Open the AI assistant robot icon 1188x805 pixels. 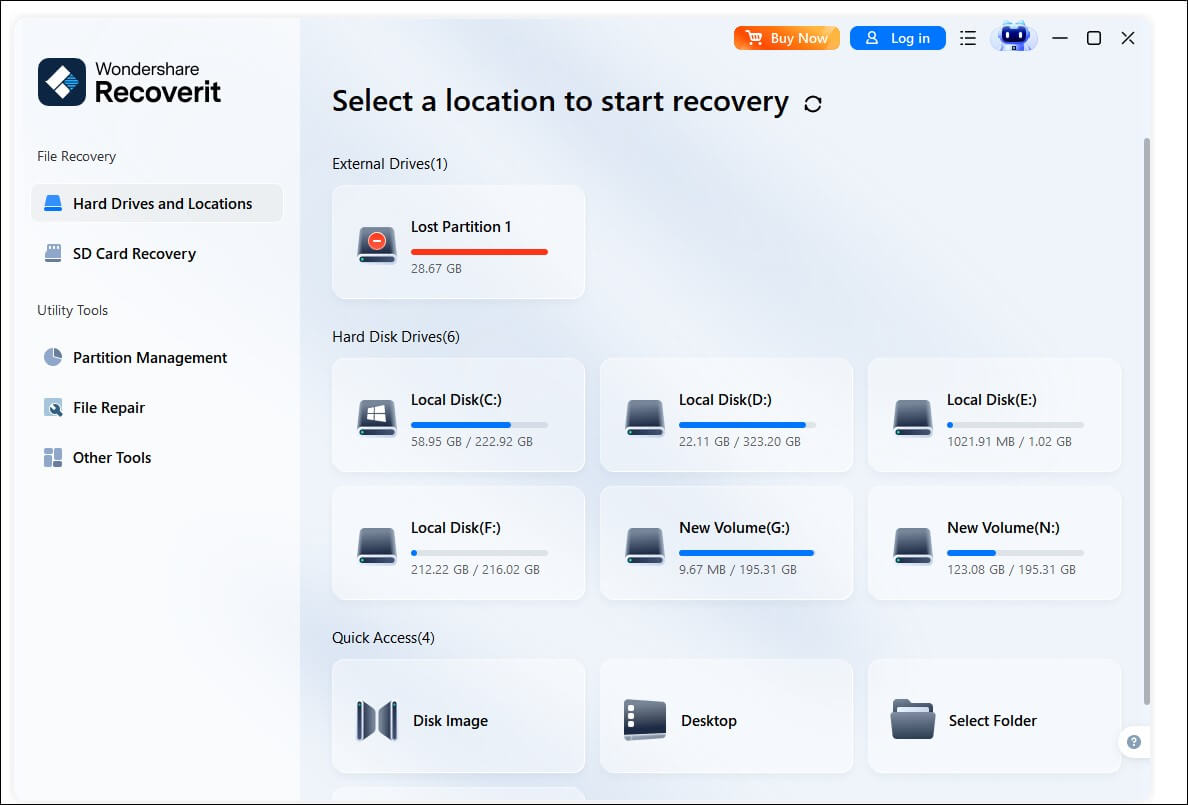(x=1014, y=37)
